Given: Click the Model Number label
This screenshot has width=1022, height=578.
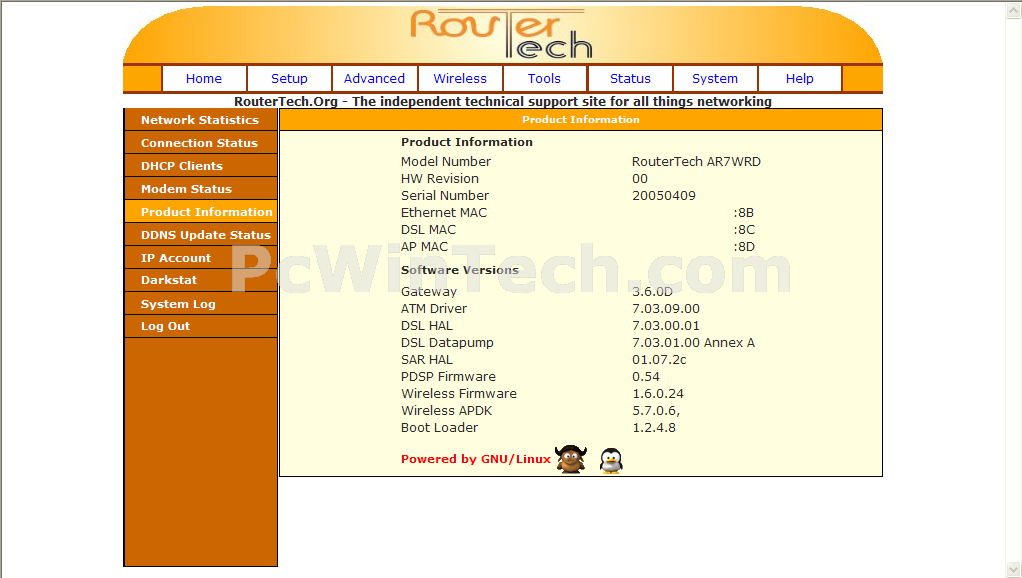Looking at the screenshot, I should (x=446, y=162).
